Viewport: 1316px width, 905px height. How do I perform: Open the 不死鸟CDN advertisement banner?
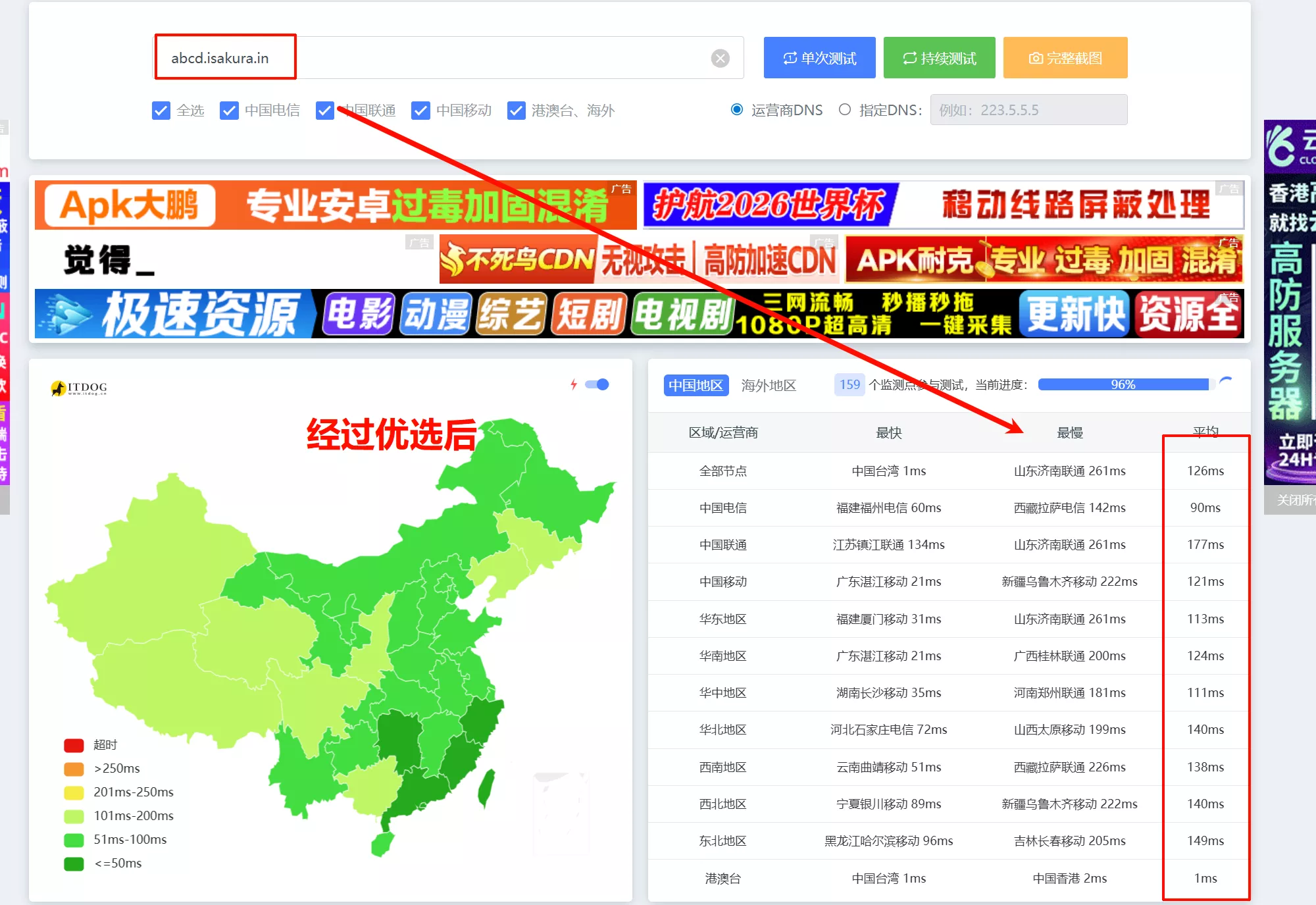point(638,259)
